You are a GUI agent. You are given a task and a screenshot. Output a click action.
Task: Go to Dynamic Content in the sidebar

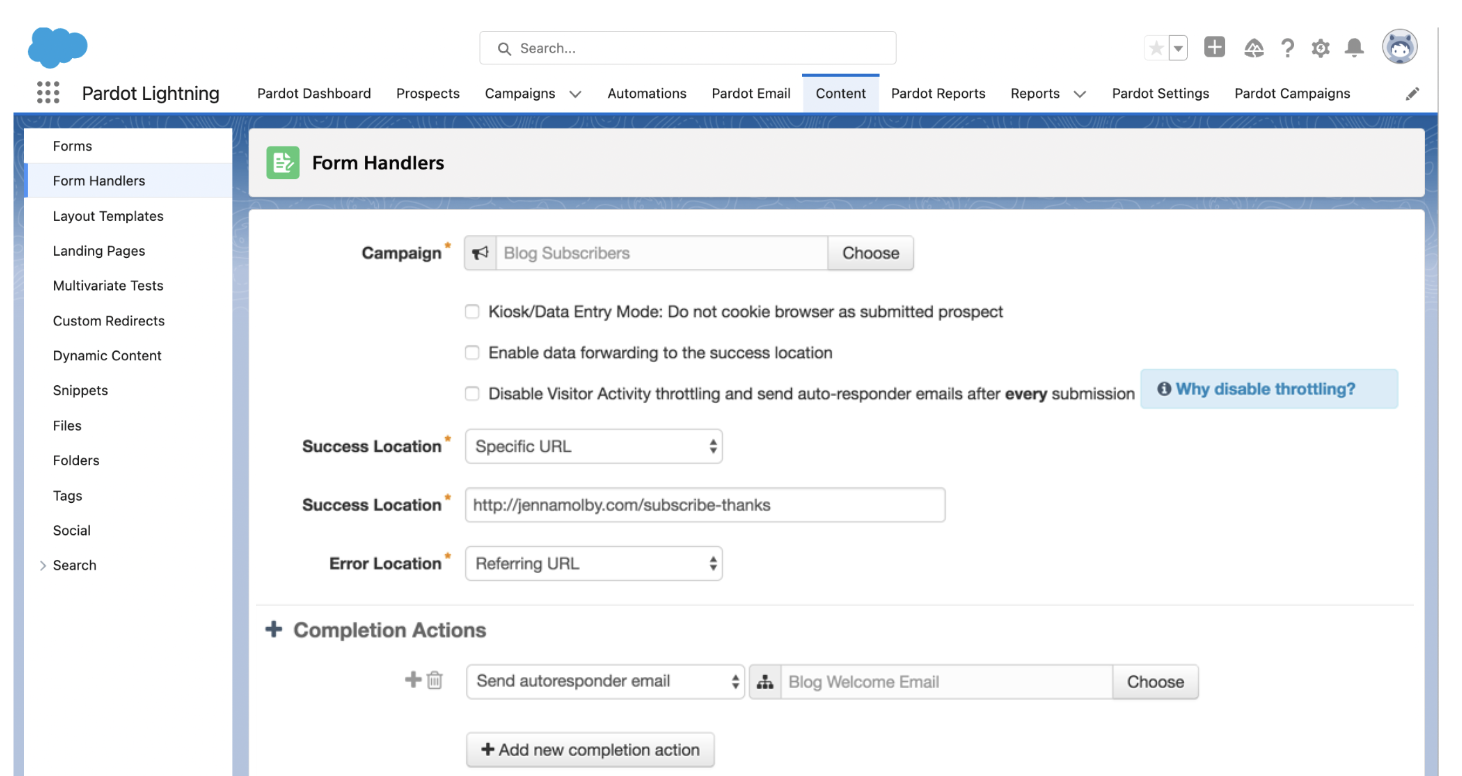[x=128, y=356]
